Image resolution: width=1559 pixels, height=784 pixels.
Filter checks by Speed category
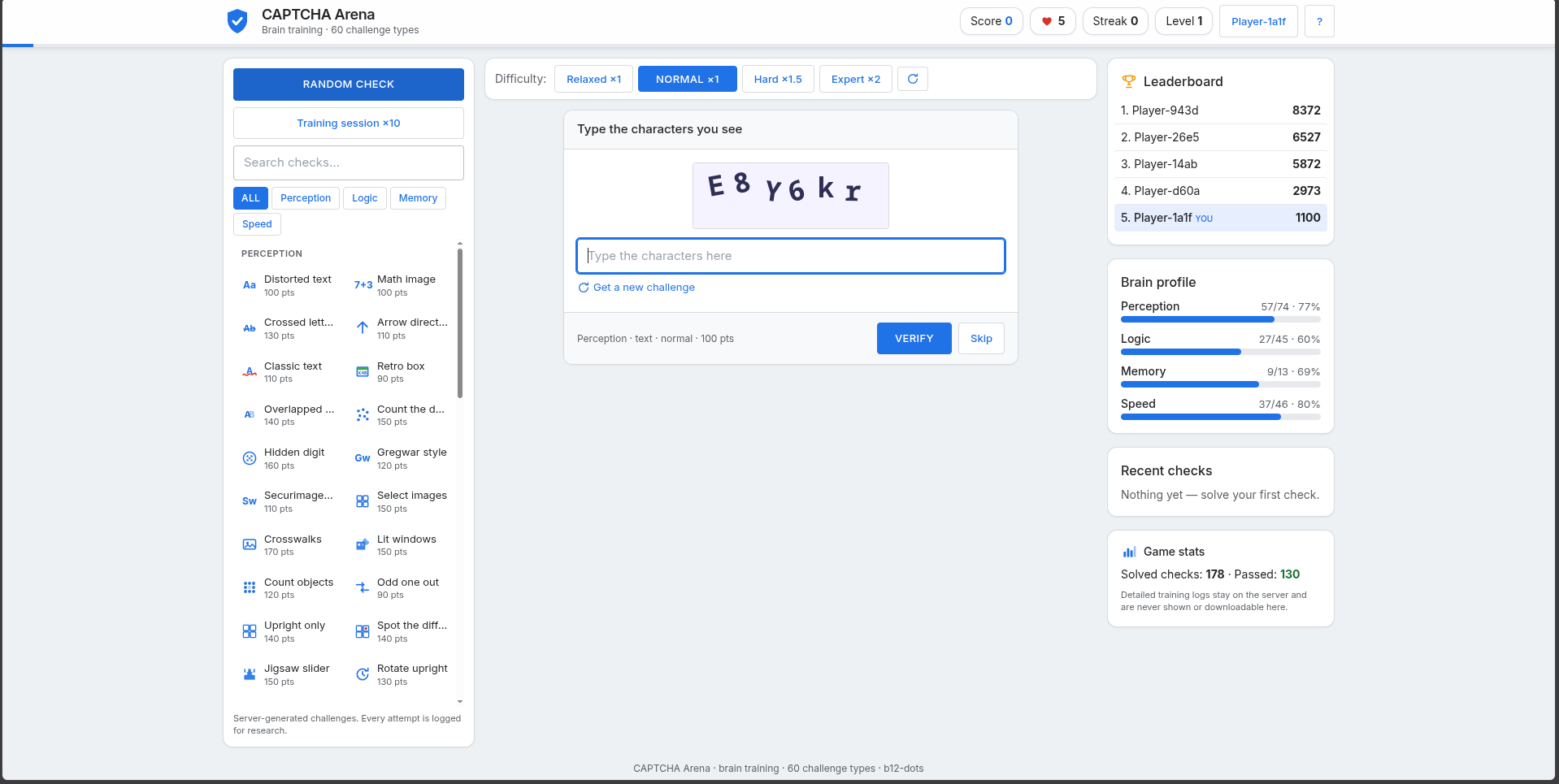257,224
